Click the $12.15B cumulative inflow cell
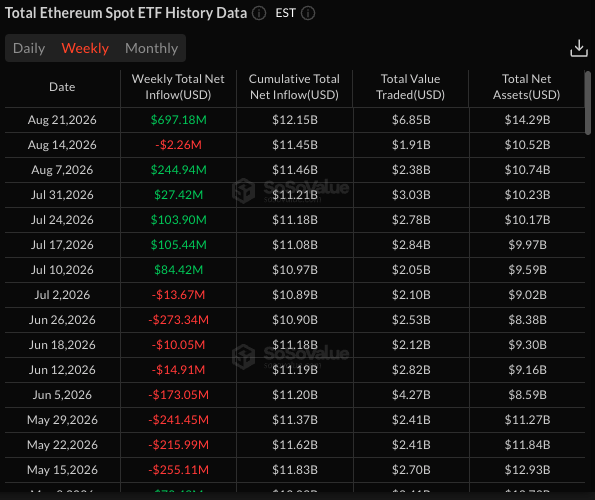Viewport: 595px width, 500px height. [295, 120]
